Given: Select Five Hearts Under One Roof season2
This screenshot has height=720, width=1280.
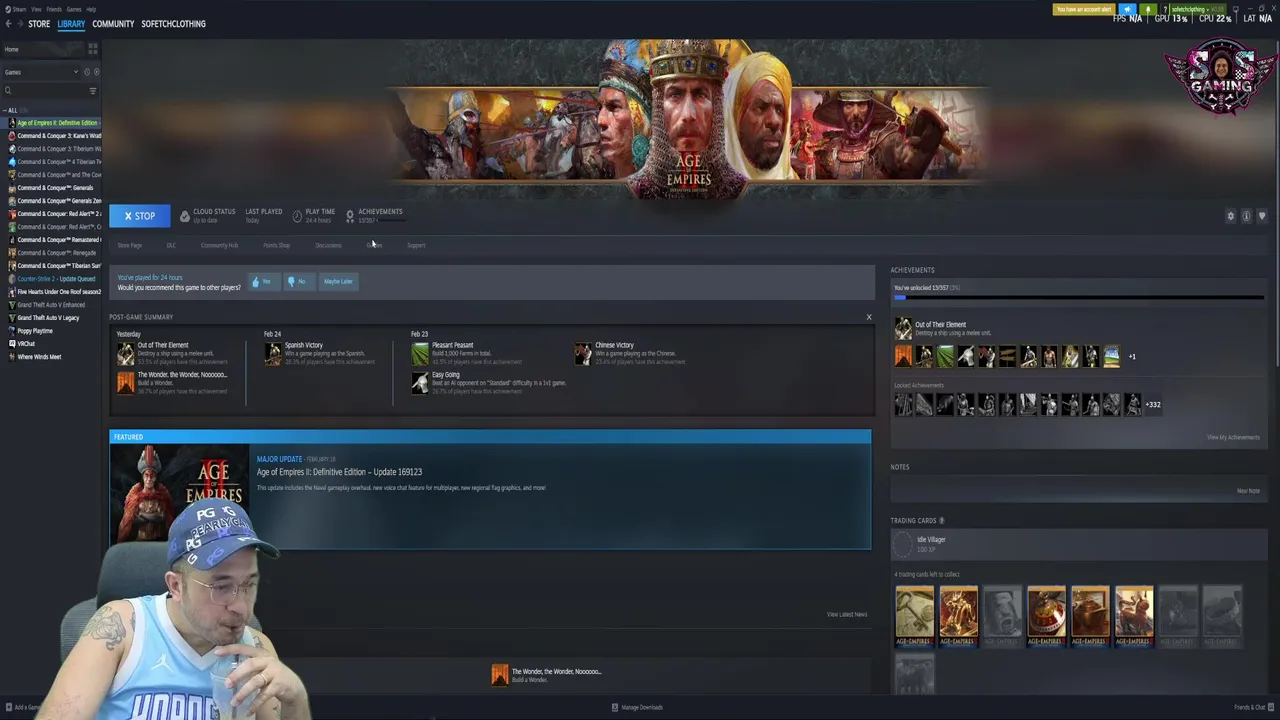Looking at the screenshot, I should [x=52, y=292].
